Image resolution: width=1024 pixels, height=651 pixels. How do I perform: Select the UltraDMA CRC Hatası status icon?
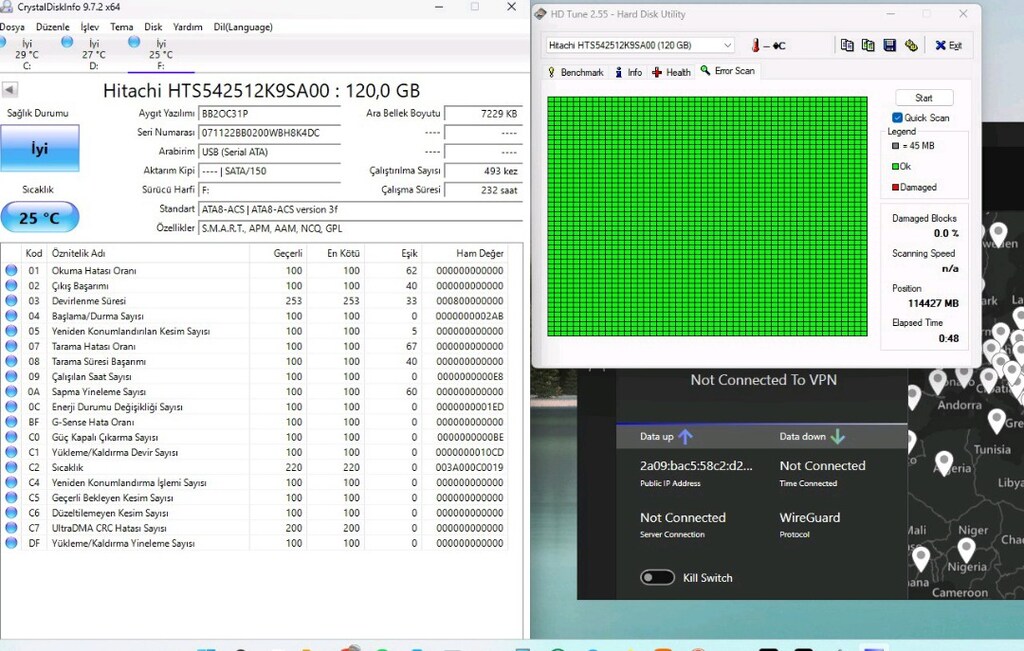(11, 528)
